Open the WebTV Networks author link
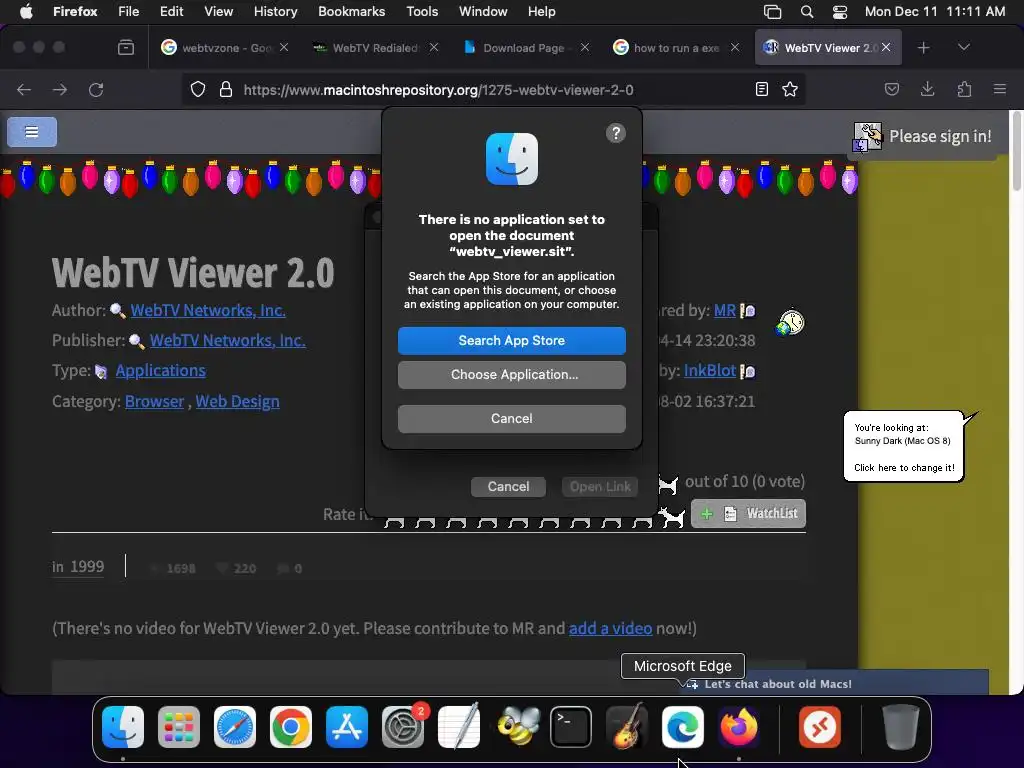The height and width of the screenshot is (768, 1024). [208, 310]
